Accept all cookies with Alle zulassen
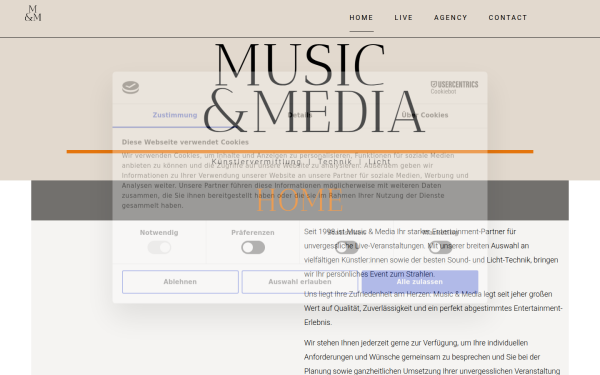 pos(420,282)
